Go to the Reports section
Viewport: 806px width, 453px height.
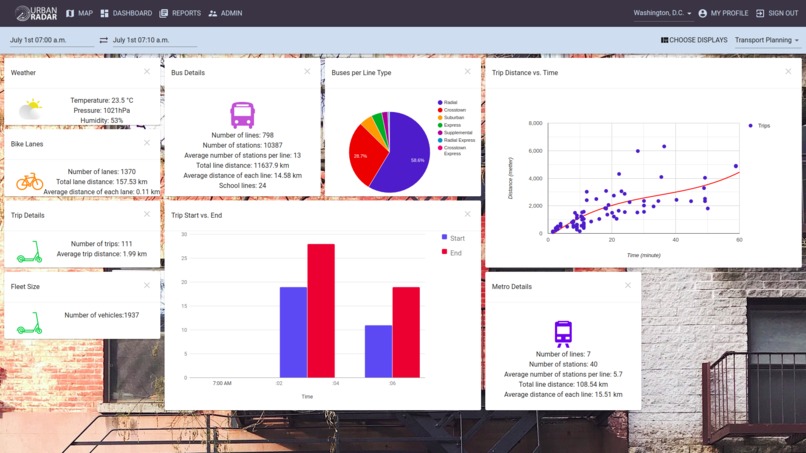pyautogui.click(x=180, y=13)
